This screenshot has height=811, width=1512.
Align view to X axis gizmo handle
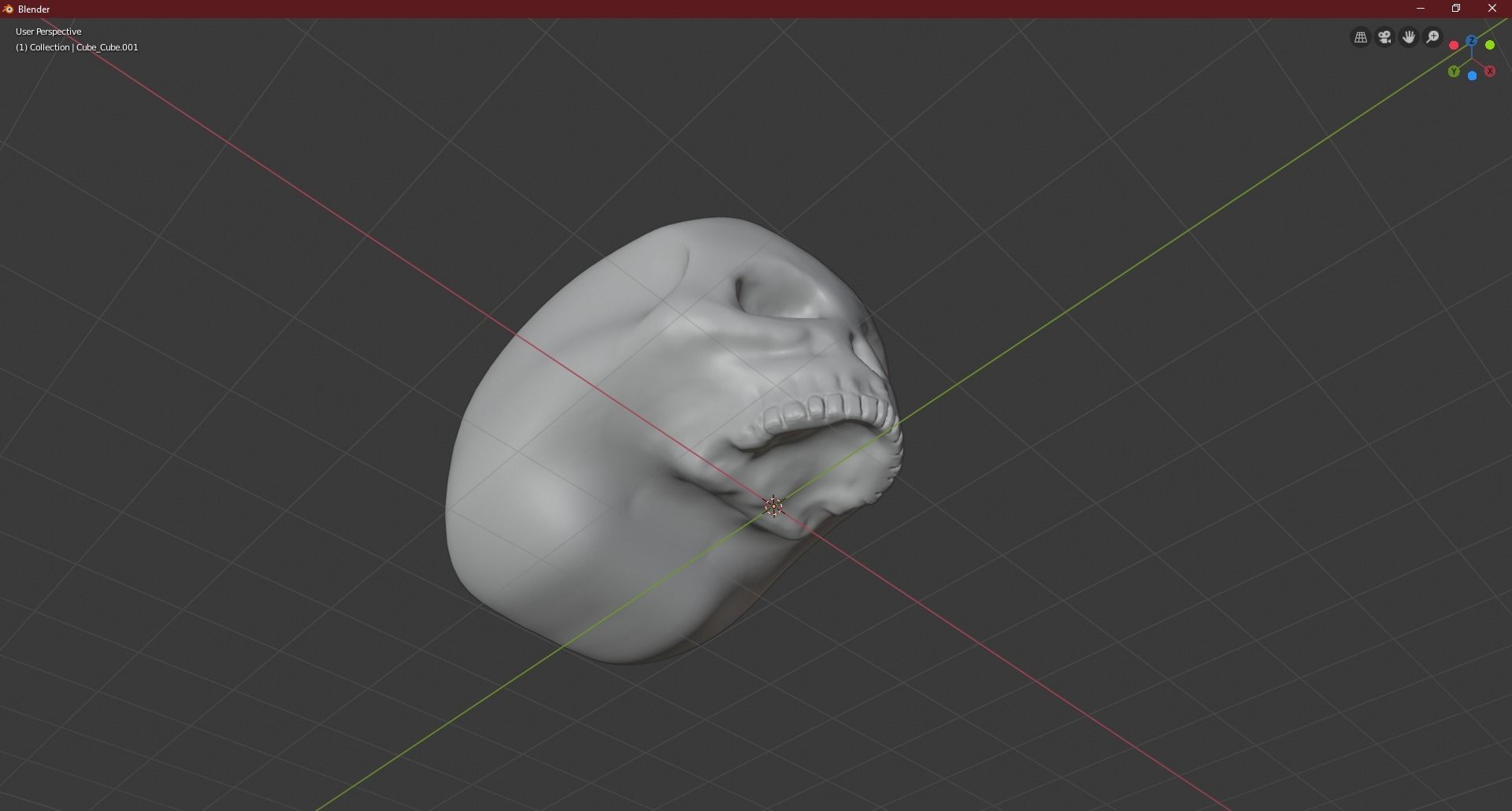[x=1490, y=72]
